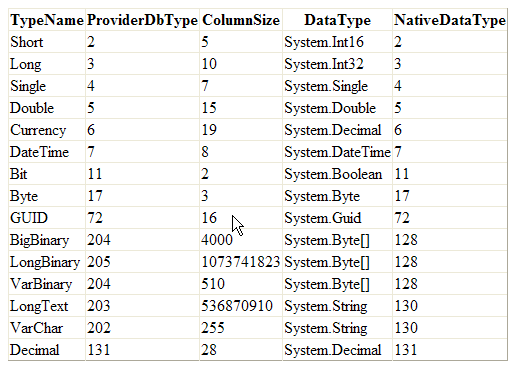Click the NativeDataType column header
515x373 pixels.
tap(450, 20)
